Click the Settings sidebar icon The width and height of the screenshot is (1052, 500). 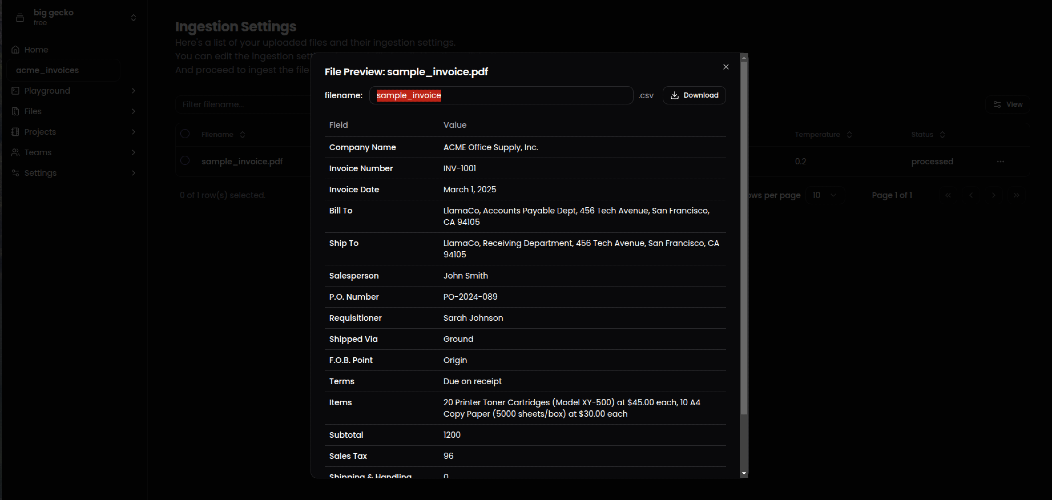[x=15, y=173]
